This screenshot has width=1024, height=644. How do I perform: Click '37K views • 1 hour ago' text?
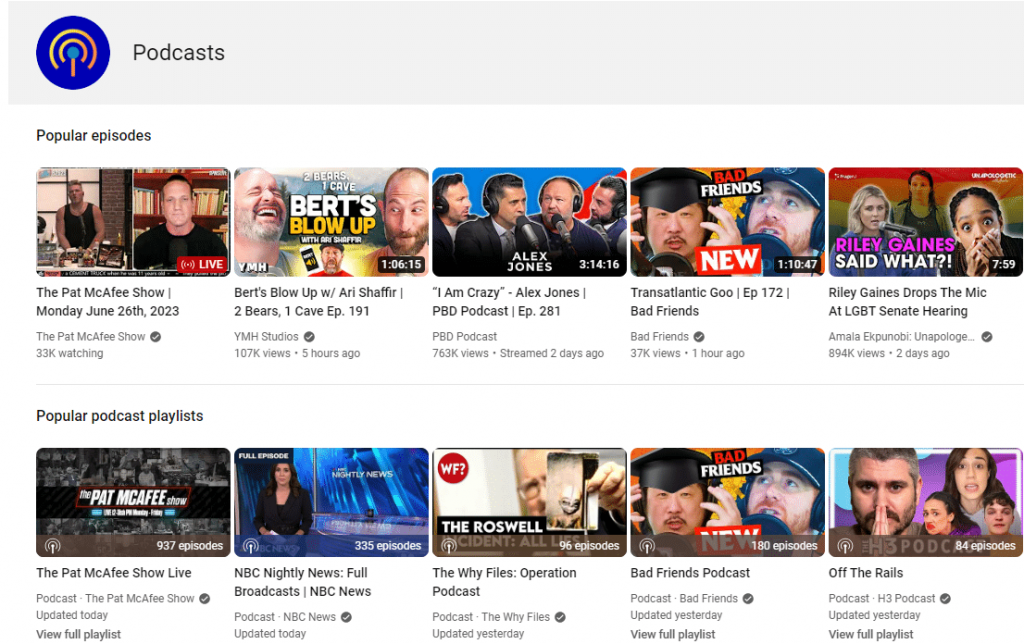pos(687,353)
